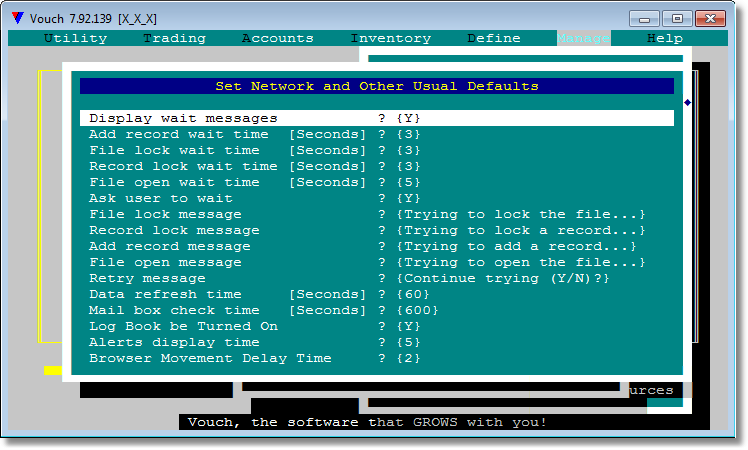Edit the 'Trying to lock the file...' message

pos(521,214)
